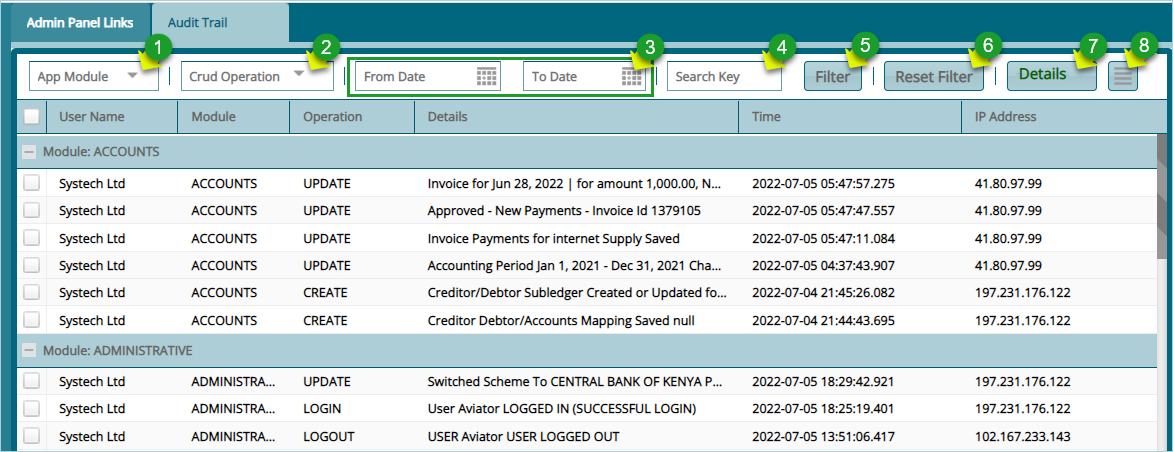This screenshot has width=1173, height=452.
Task: Click 'Creditor Debtor/Accounts Mapping Saved null' text
Action: (561, 320)
